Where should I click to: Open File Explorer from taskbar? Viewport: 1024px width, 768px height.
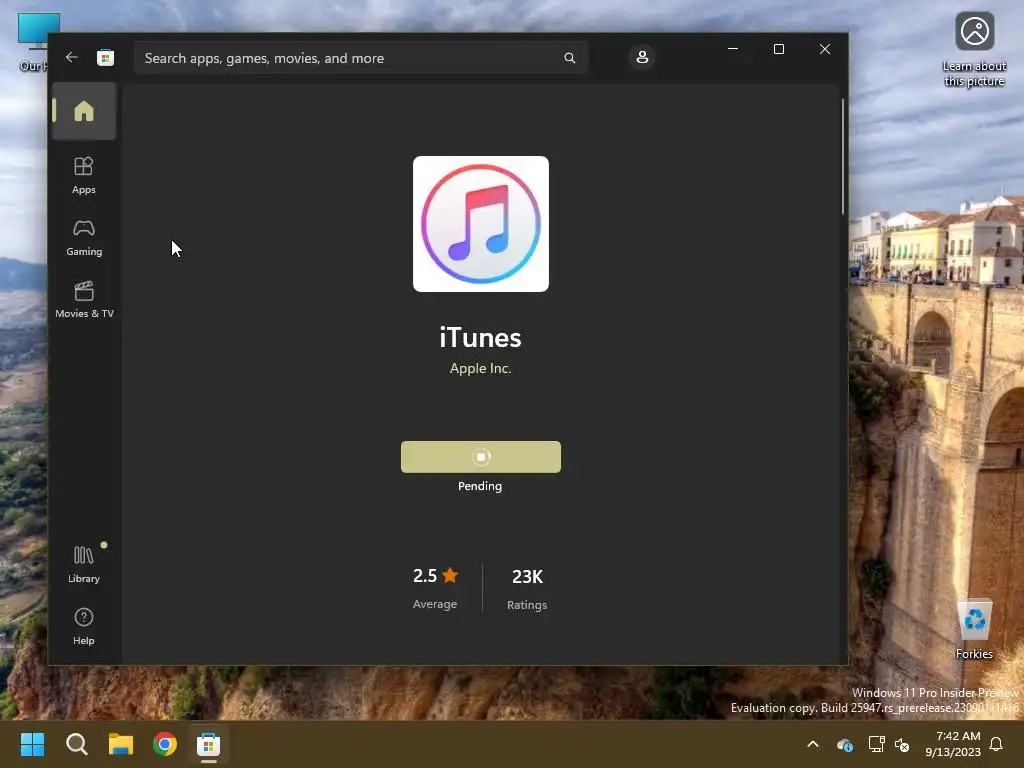(121, 744)
